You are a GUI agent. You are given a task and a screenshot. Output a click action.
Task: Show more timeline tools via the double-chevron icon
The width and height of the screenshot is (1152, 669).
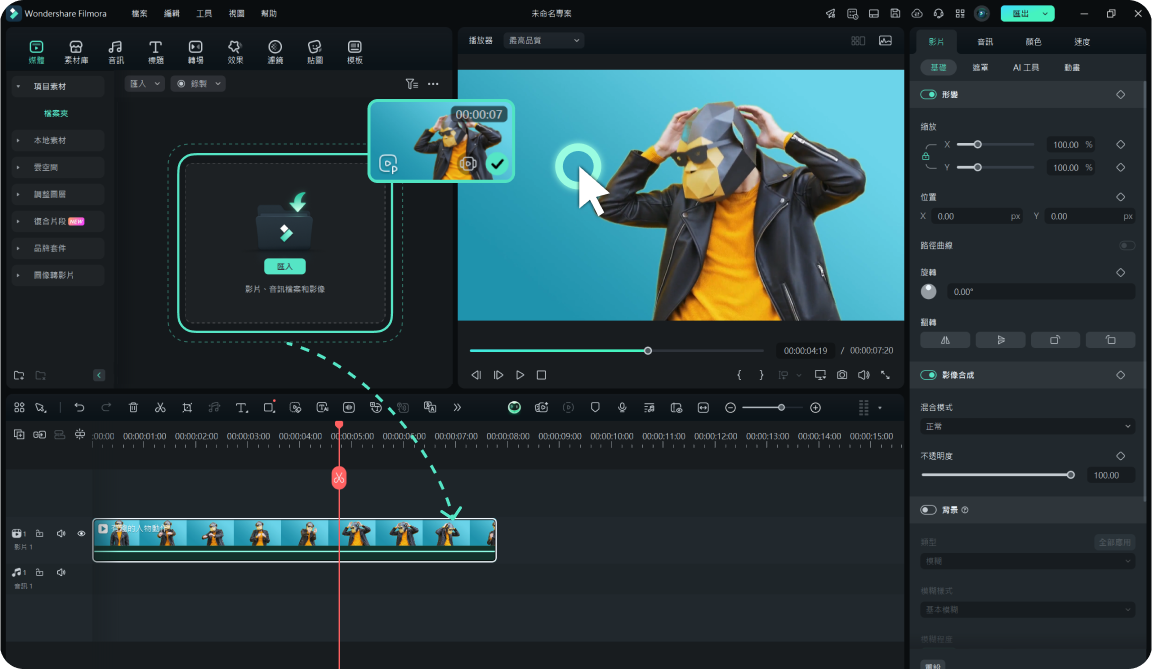457,408
